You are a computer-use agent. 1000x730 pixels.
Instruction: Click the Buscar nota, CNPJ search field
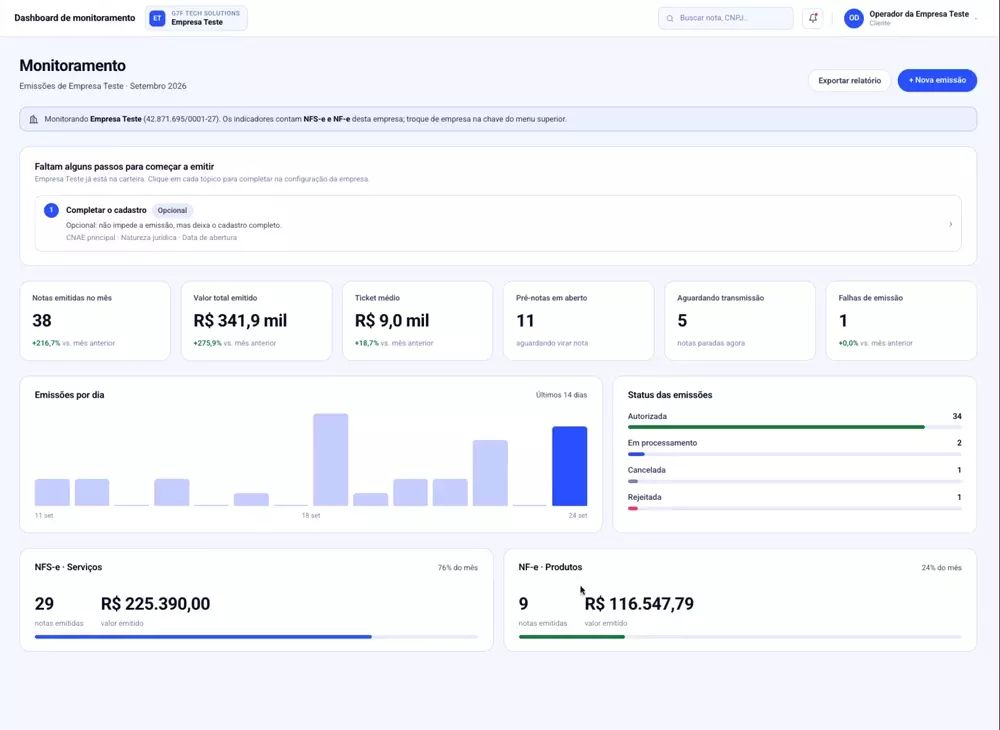(x=726, y=18)
